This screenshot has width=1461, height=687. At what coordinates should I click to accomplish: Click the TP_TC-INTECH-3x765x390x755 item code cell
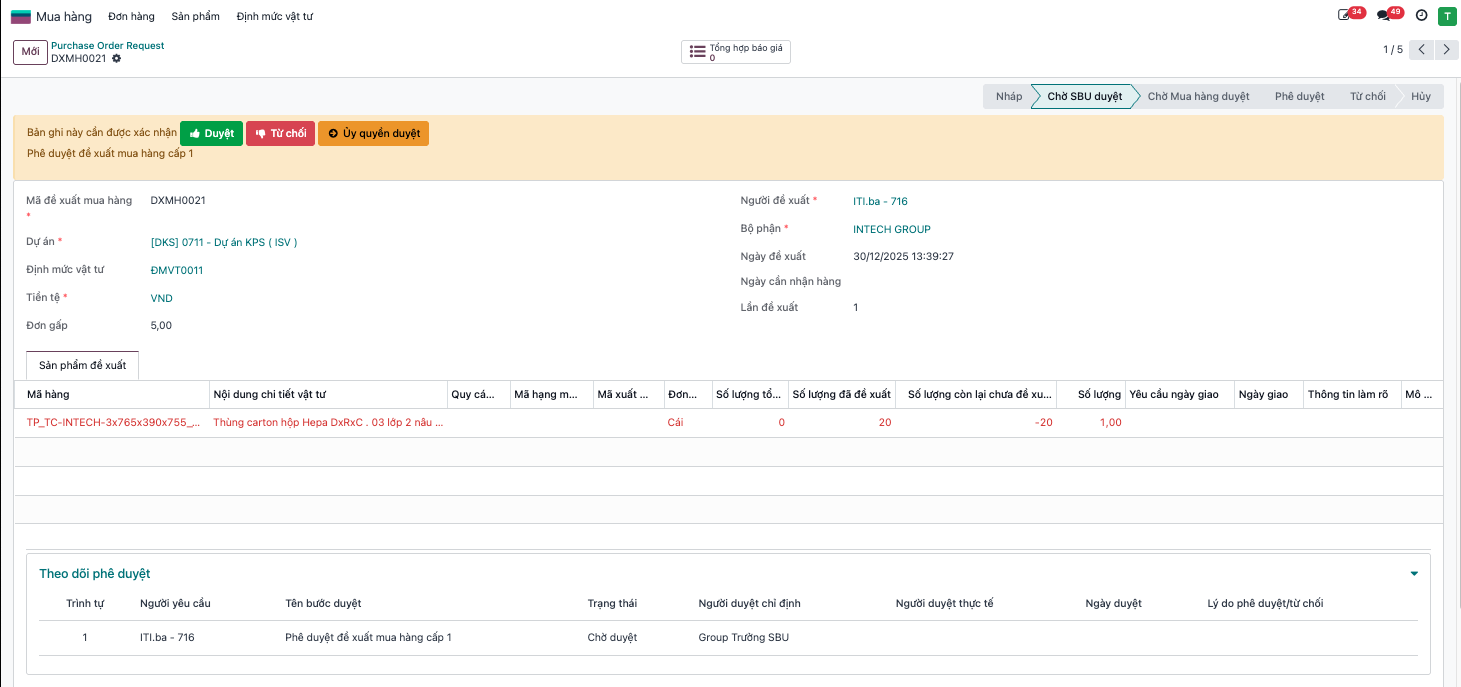[x=113, y=423]
